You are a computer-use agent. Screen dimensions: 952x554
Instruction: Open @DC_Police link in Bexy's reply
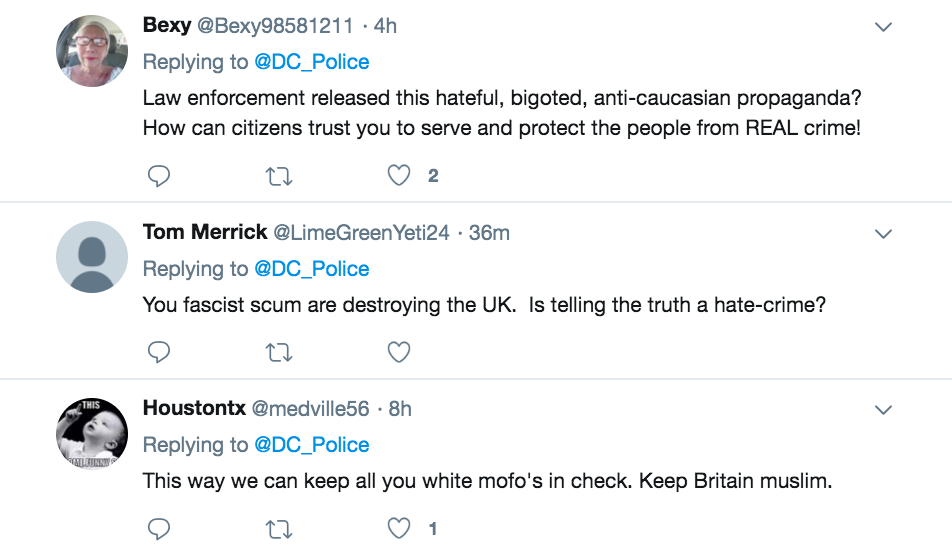(x=311, y=62)
